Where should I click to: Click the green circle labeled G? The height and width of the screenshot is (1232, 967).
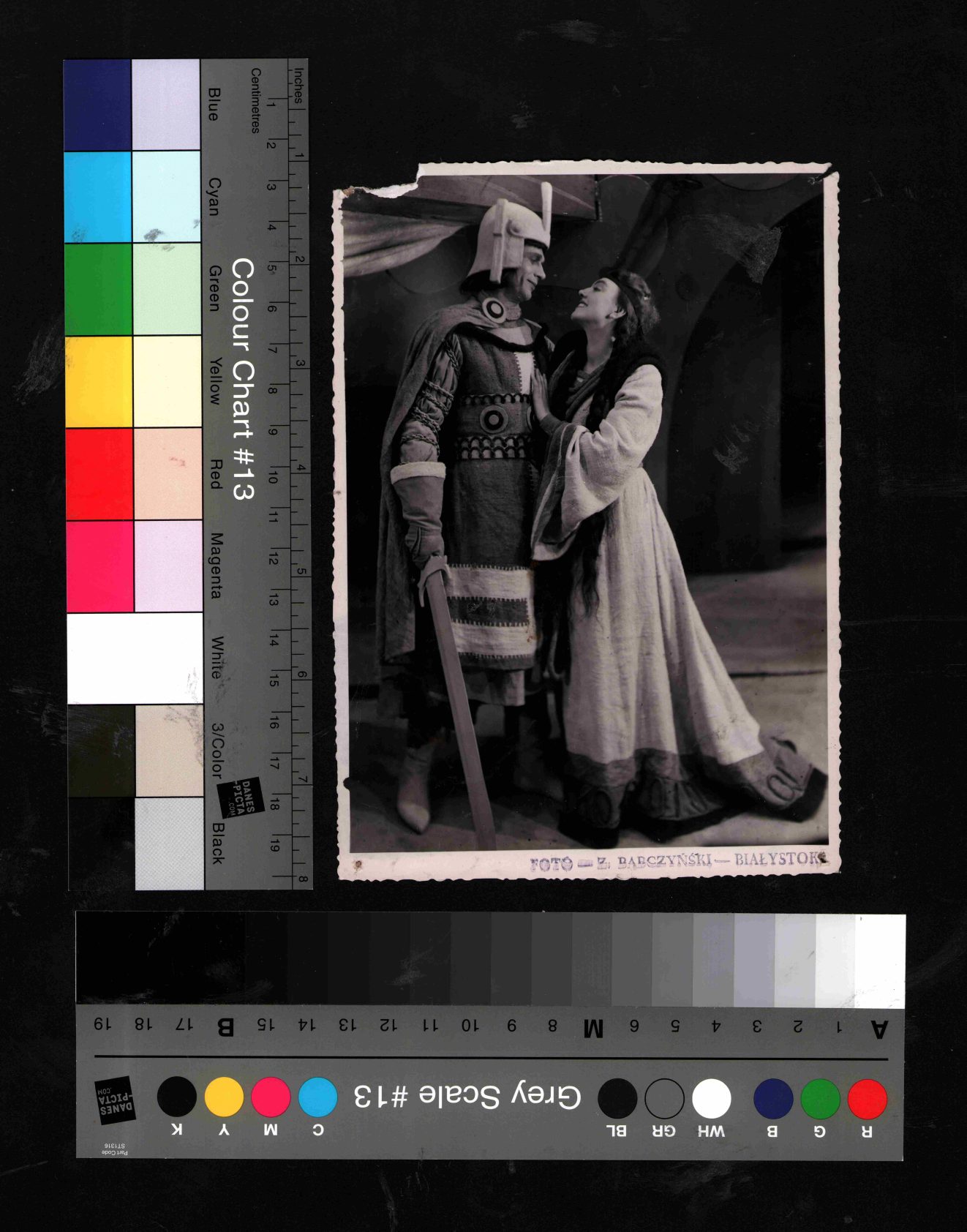[x=820, y=1098]
